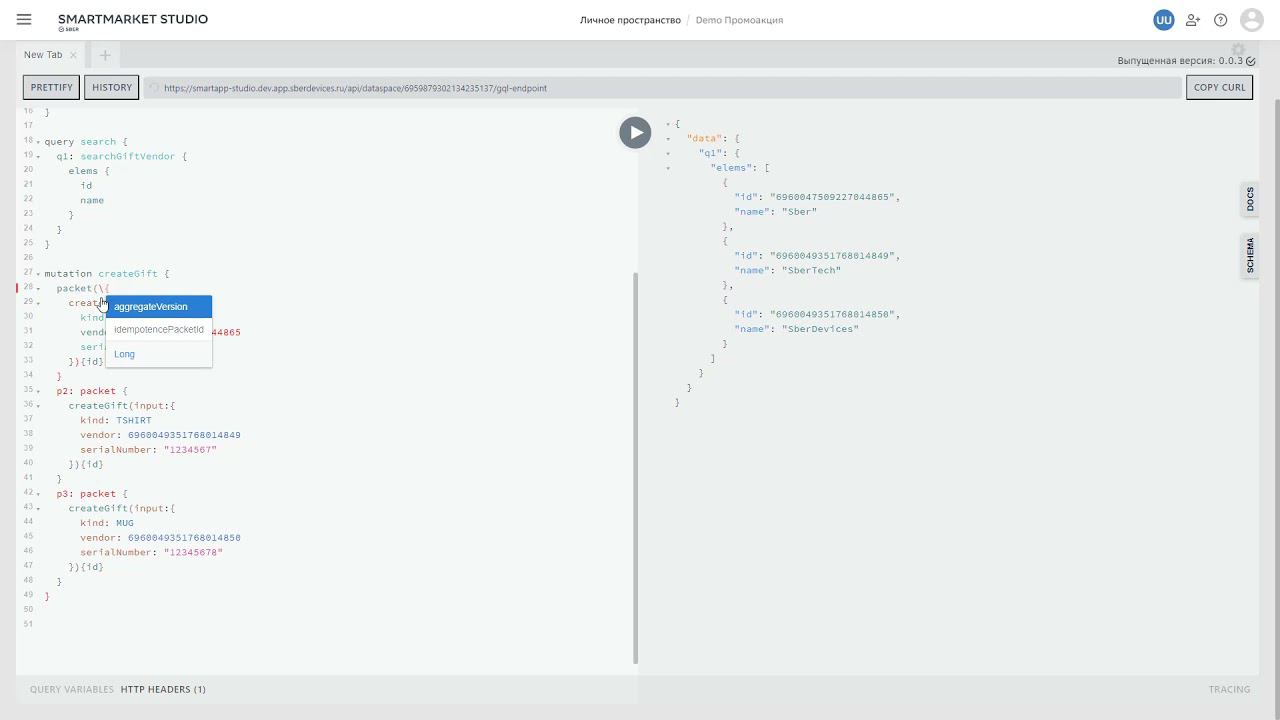Open the Tracing panel

tap(1229, 689)
